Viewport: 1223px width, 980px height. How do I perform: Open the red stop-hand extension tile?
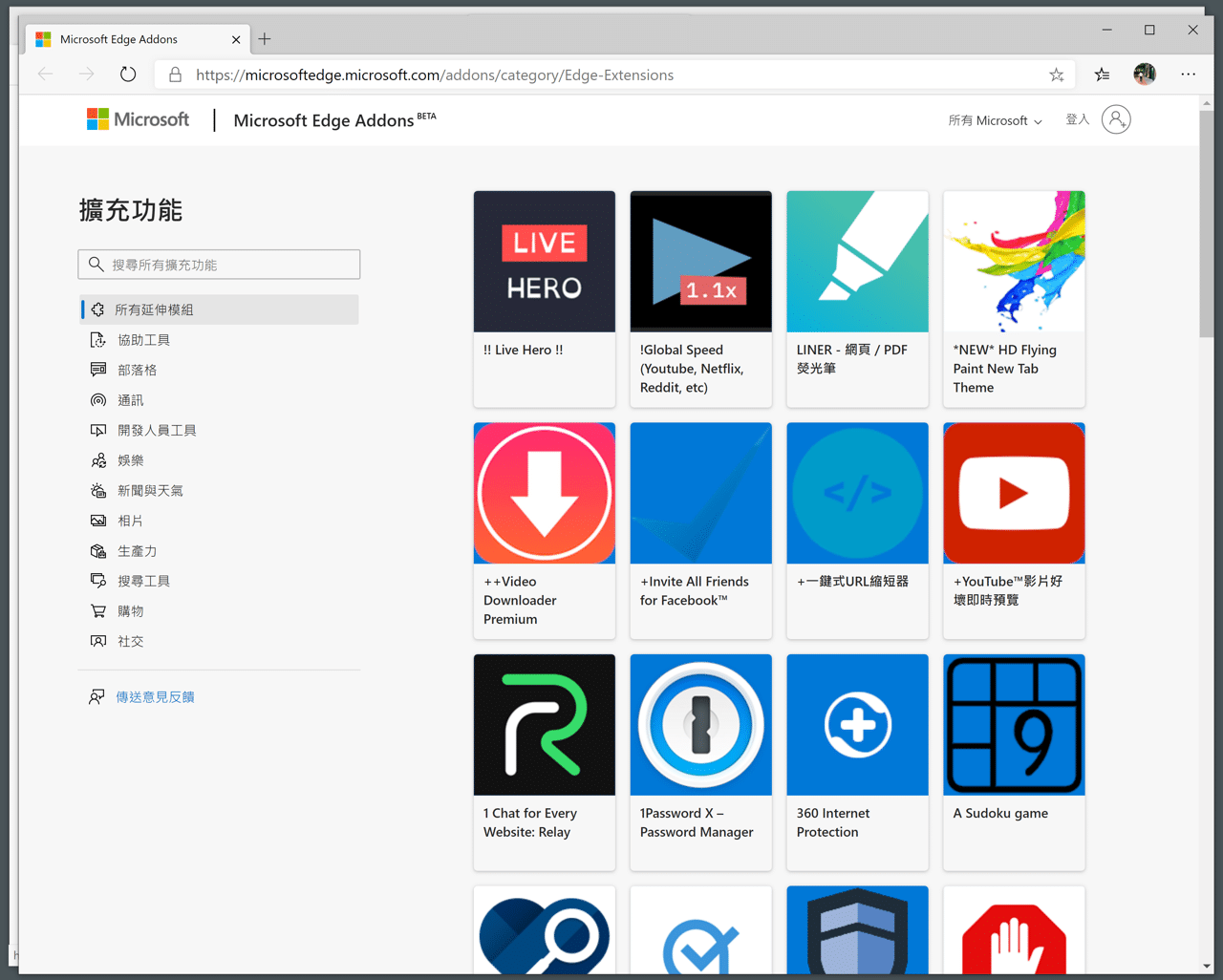click(x=1015, y=930)
